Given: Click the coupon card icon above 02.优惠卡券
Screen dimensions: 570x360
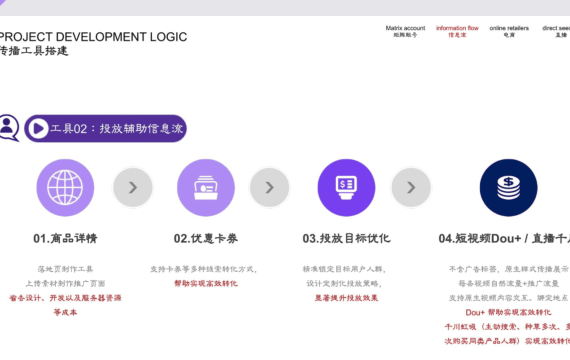Looking at the screenshot, I should (x=206, y=188).
